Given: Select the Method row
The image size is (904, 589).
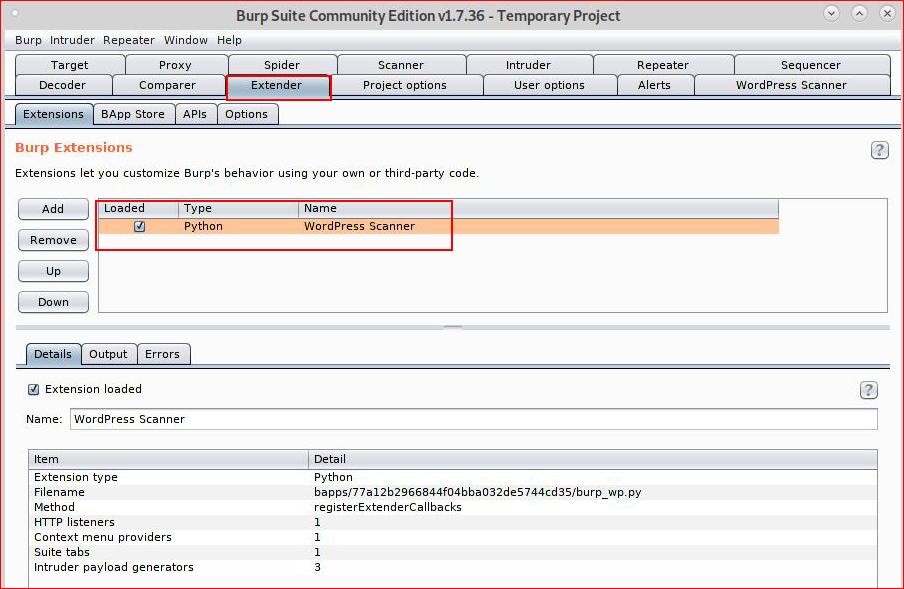Looking at the screenshot, I should [x=453, y=507].
